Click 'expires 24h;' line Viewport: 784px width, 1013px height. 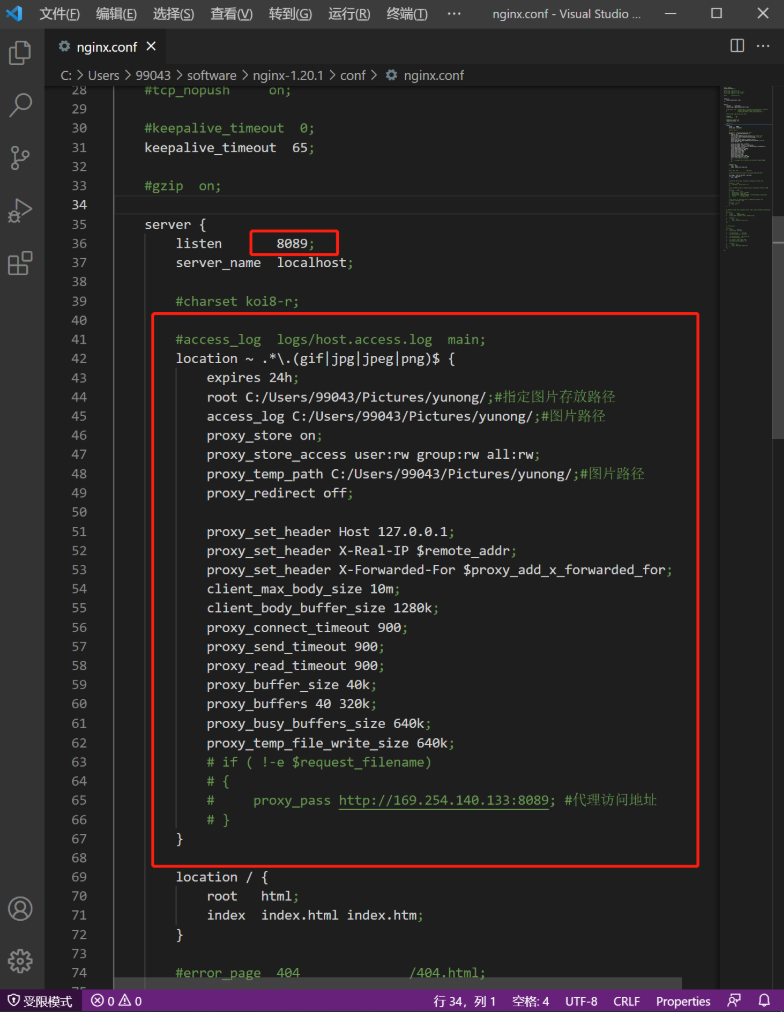[253, 378]
